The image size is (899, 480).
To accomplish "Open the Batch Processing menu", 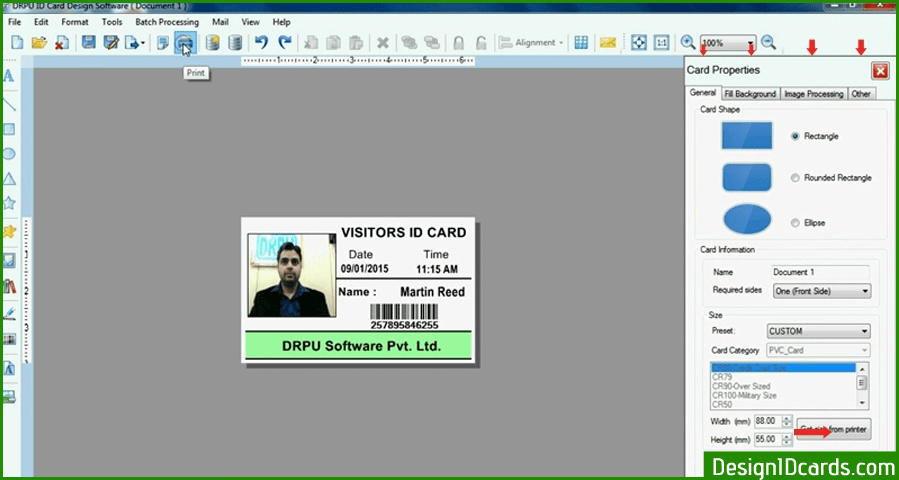I will [x=167, y=22].
